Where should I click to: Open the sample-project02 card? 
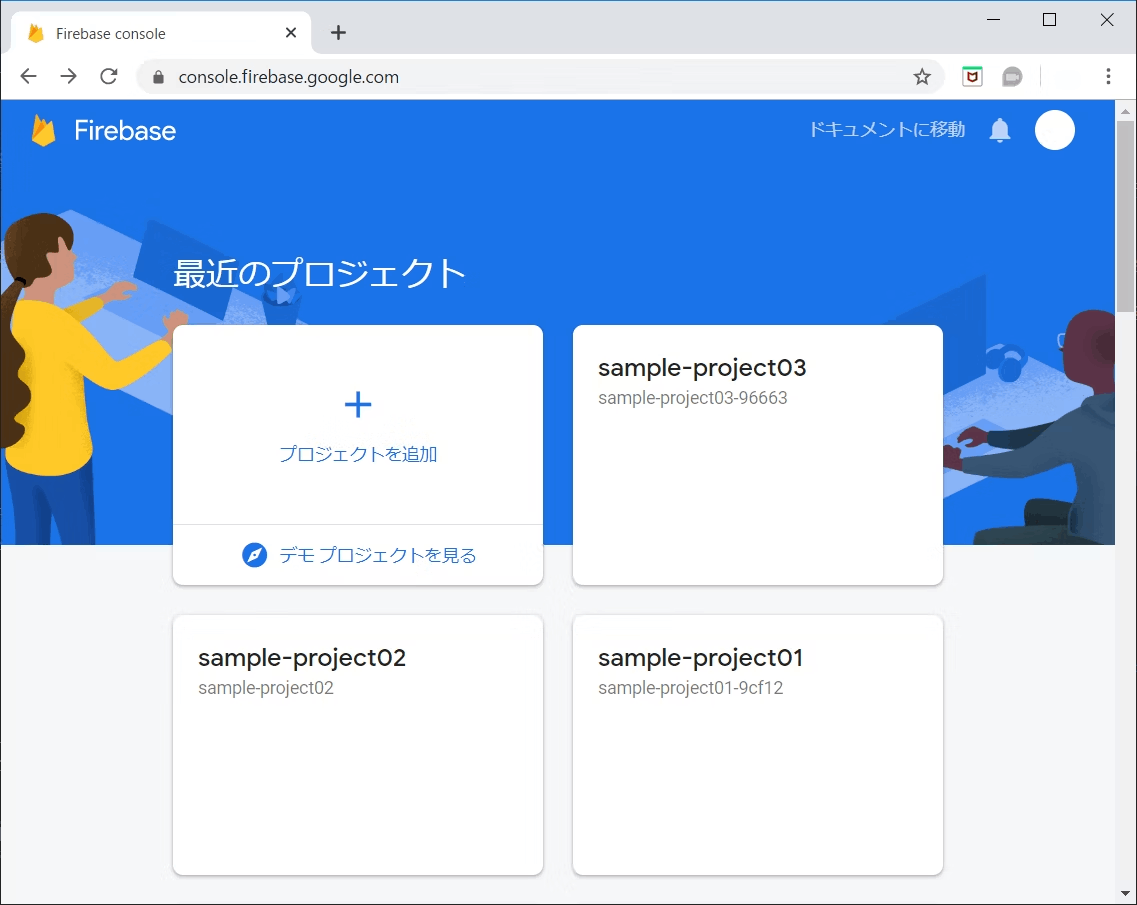(x=357, y=745)
